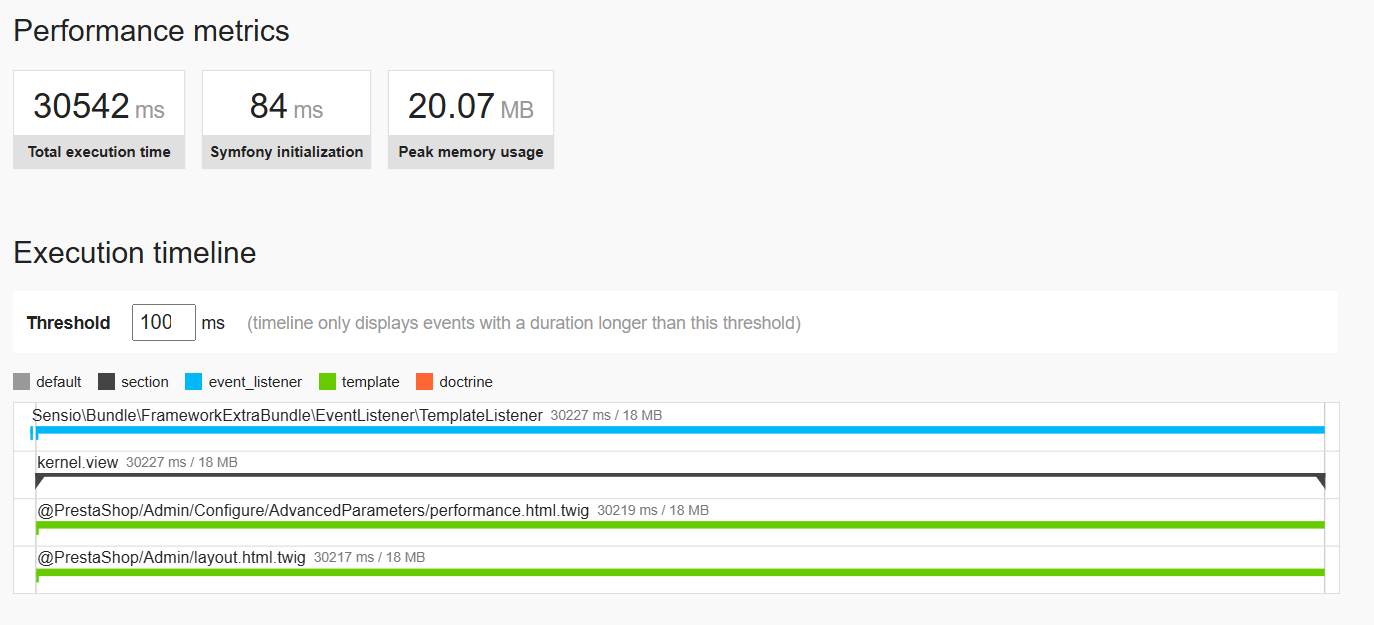The width and height of the screenshot is (1374, 625).
Task: Click the gray default legend swatch
Action: [x=22, y=381]
